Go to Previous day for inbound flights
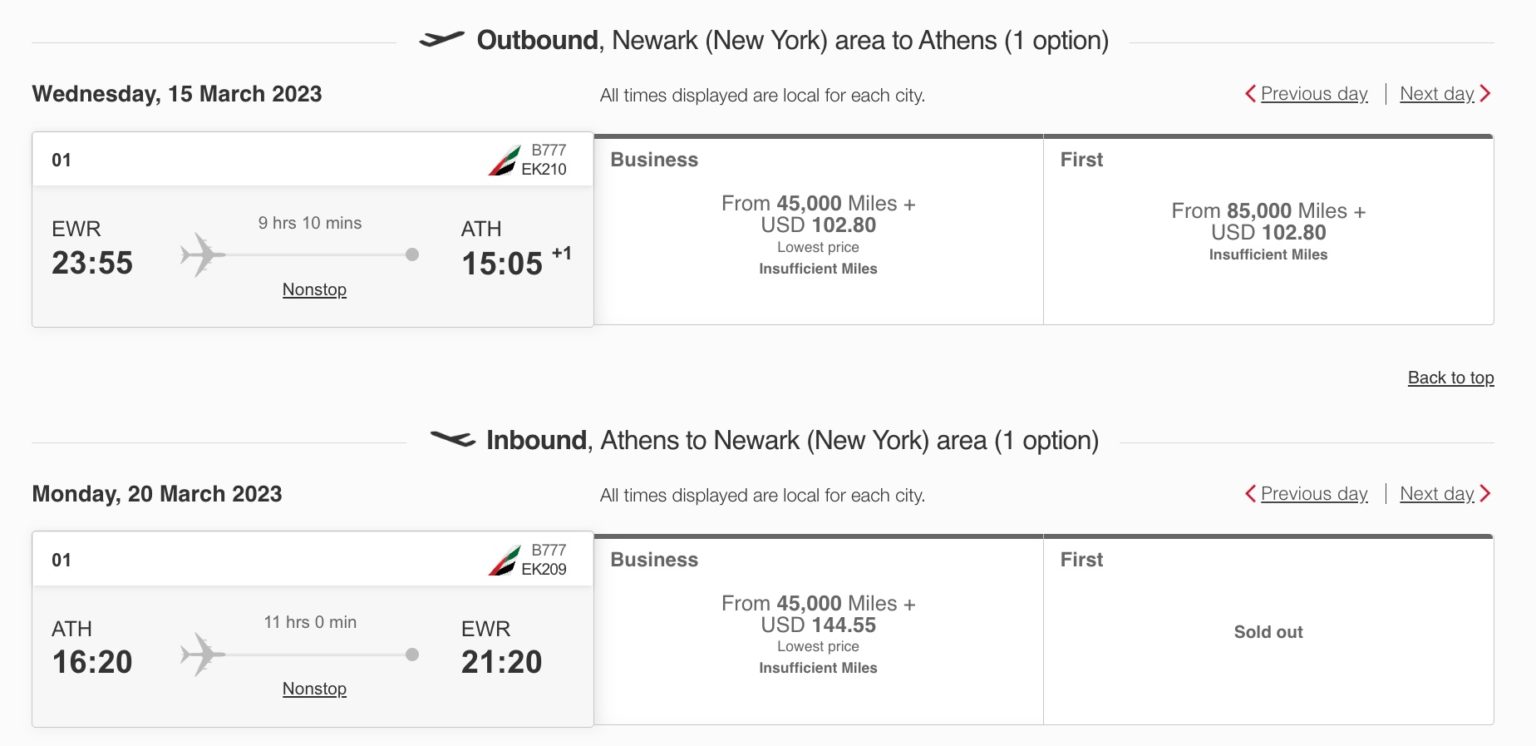 pos(1314,494)
